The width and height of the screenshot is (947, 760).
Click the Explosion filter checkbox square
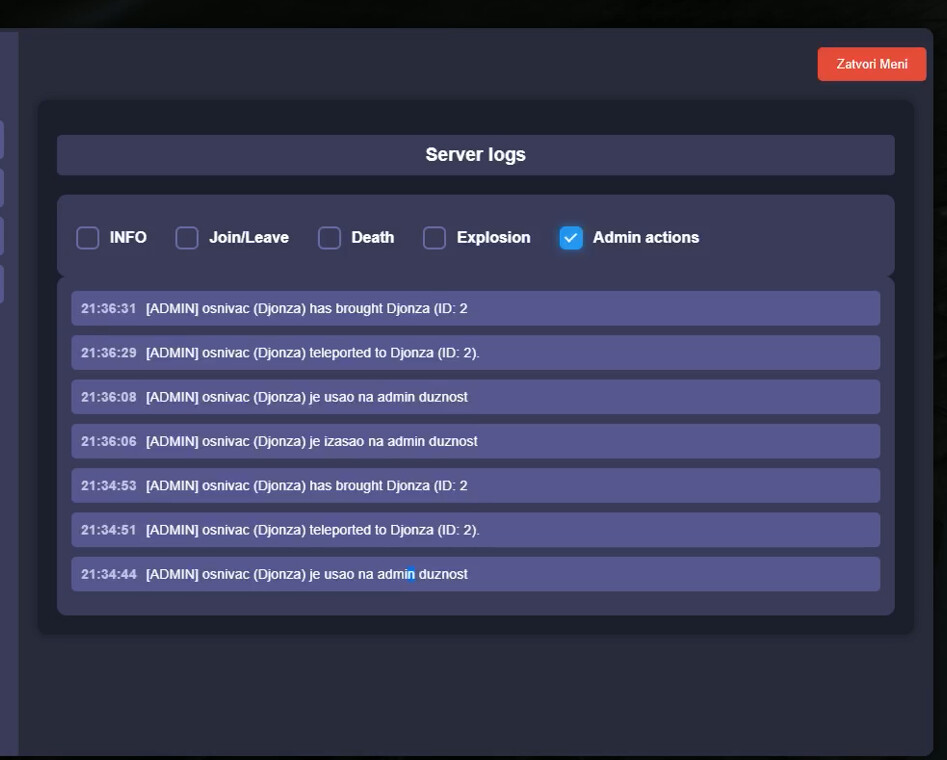(x=434, y=238)
